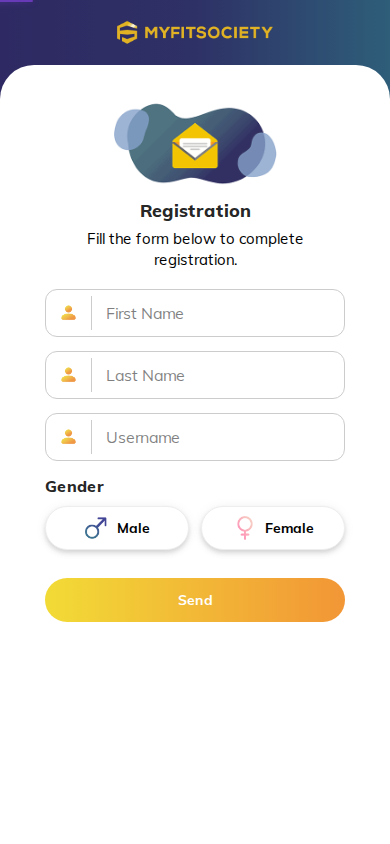Click the MyFitSociety hexagon logo icon
The image size is (390, 844).
point(127,32)
